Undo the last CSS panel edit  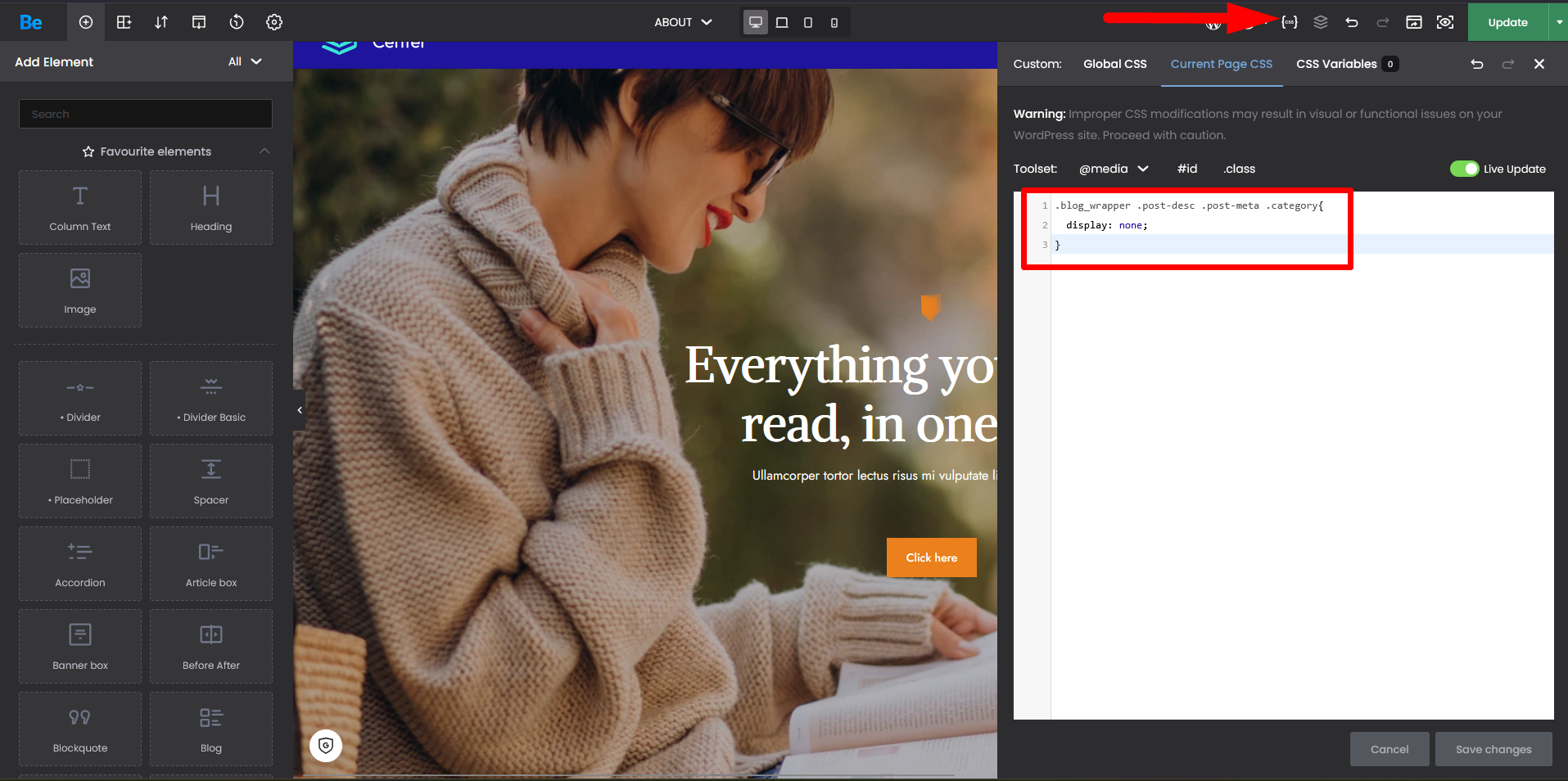(x=1477, y=64)
